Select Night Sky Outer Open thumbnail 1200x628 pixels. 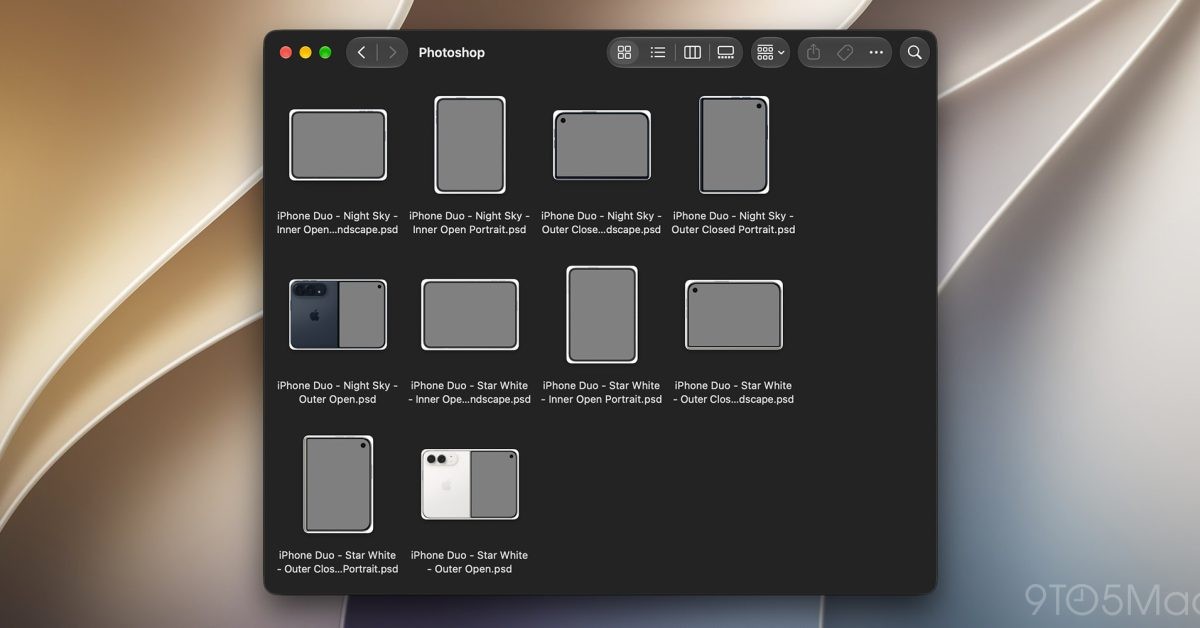(x=338, y=315)
